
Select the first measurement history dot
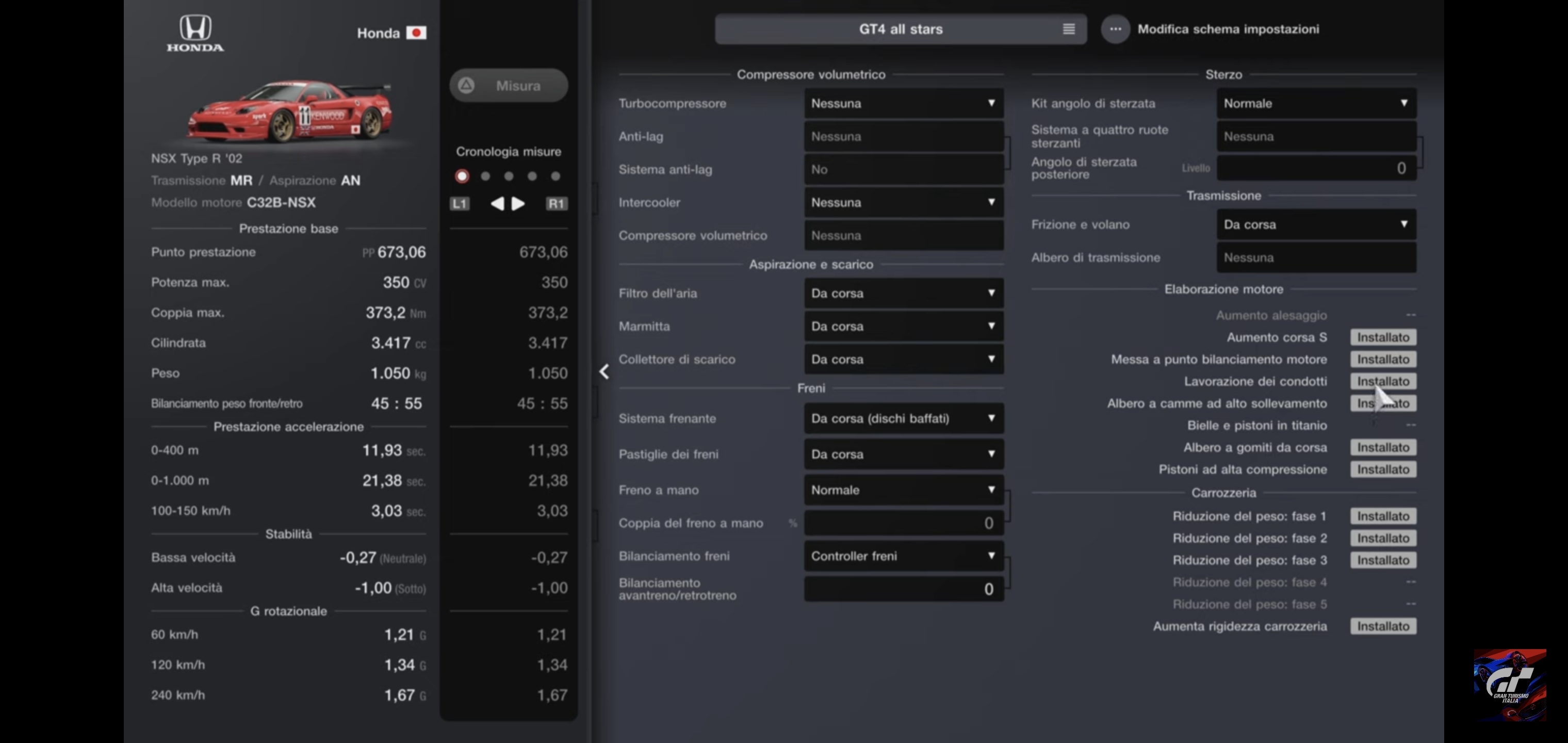(462, 176)
